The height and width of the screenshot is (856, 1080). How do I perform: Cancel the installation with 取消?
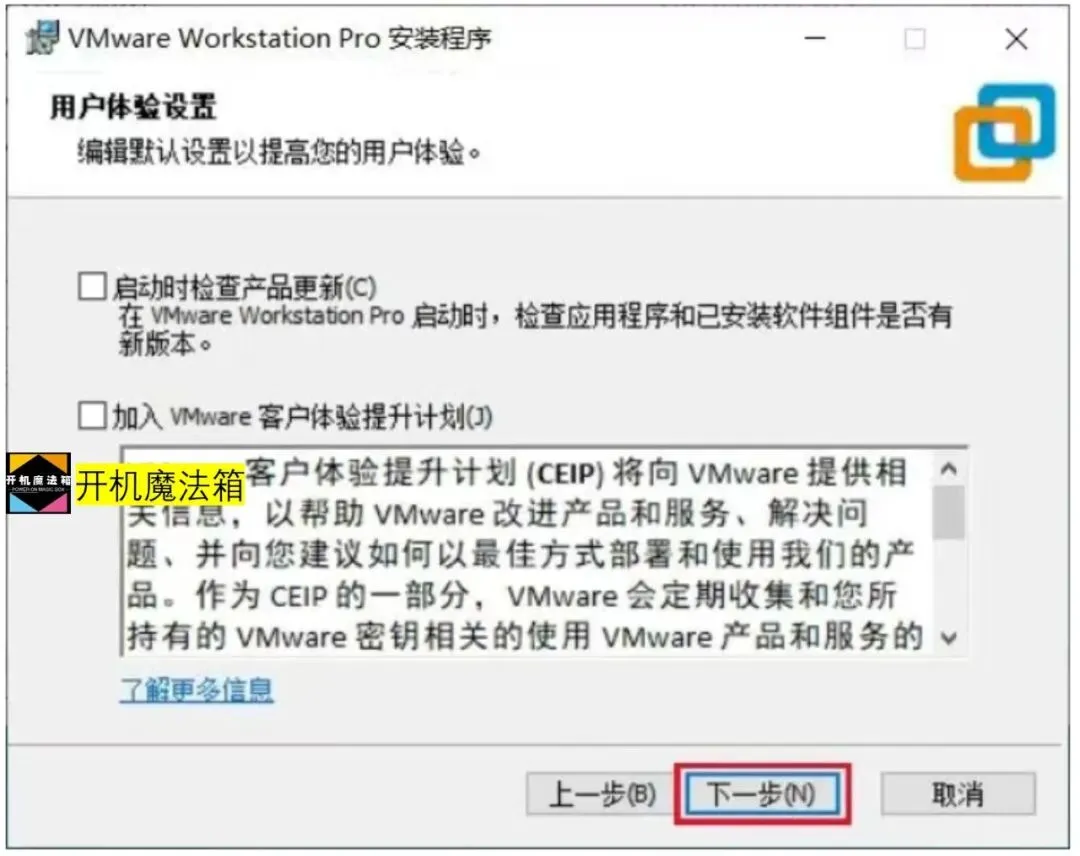[x=957, y=794]
